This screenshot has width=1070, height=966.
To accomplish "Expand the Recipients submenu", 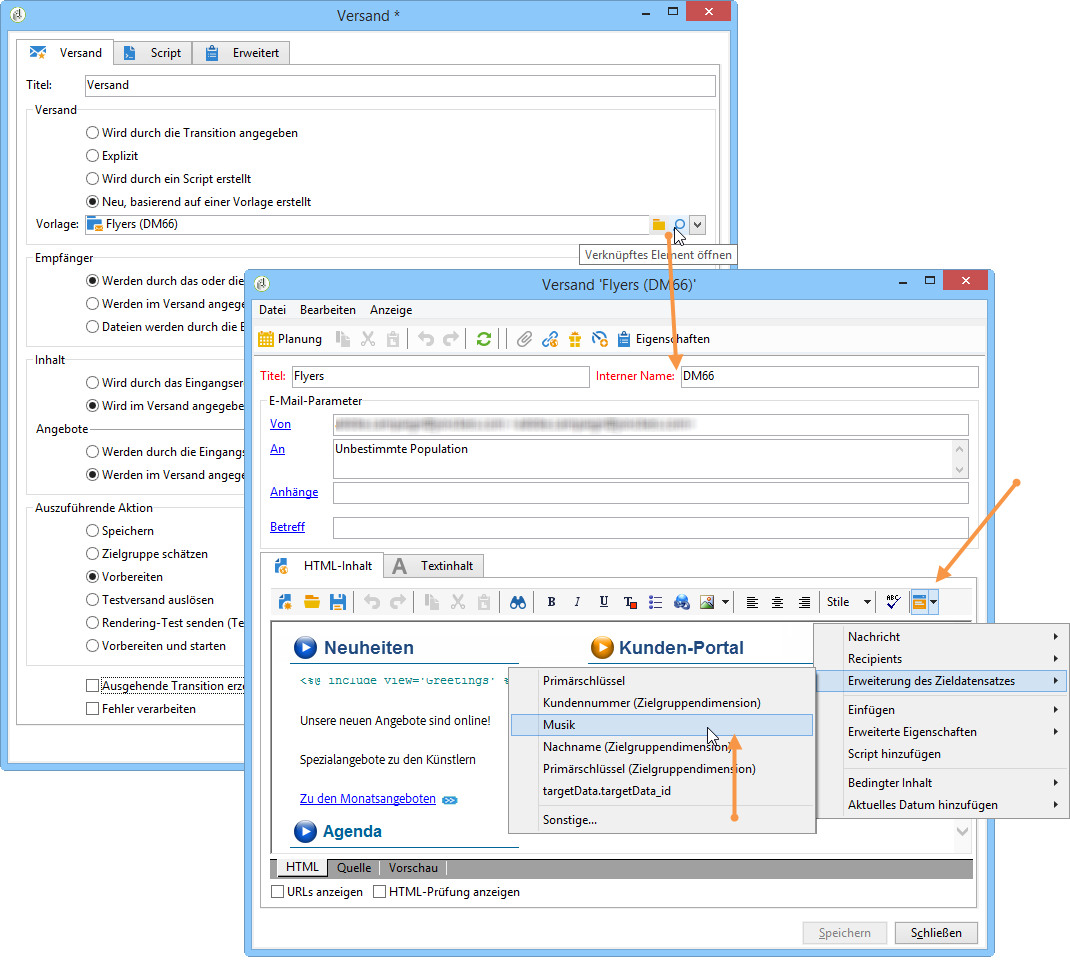I will coord(942,659).
